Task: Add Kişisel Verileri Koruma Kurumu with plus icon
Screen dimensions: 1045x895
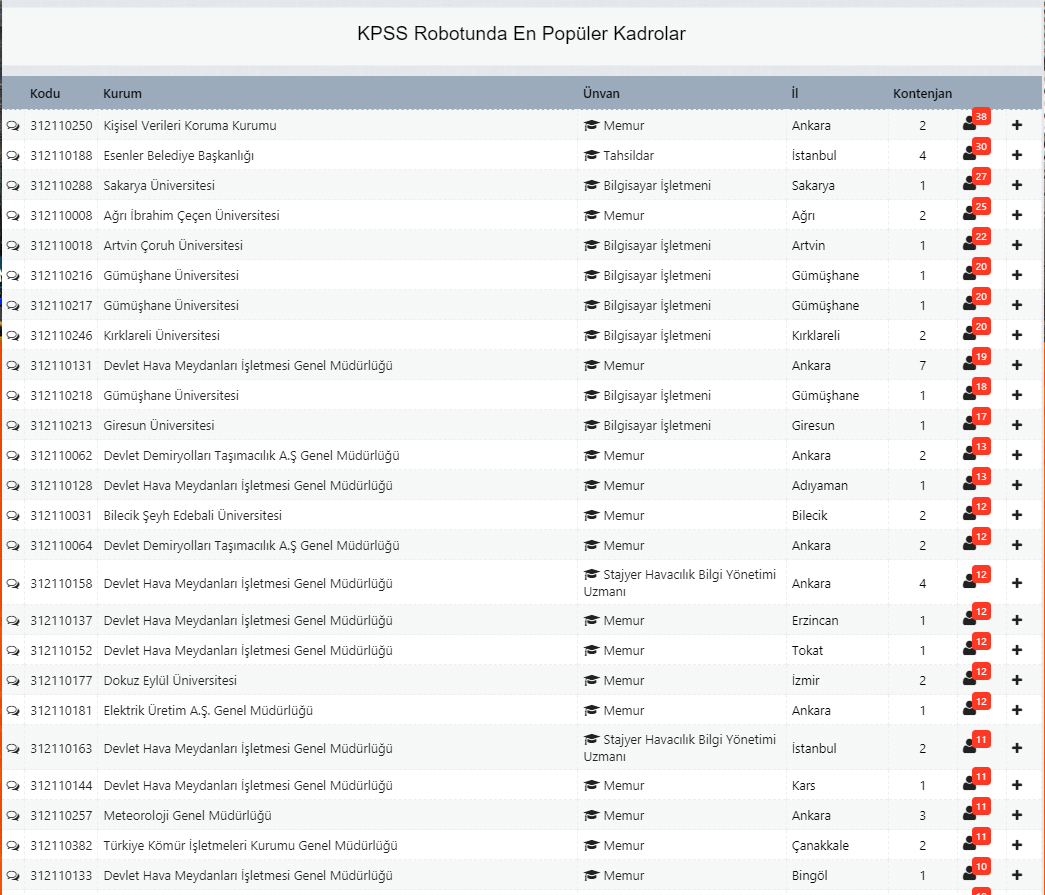Action: (1017, 125)
